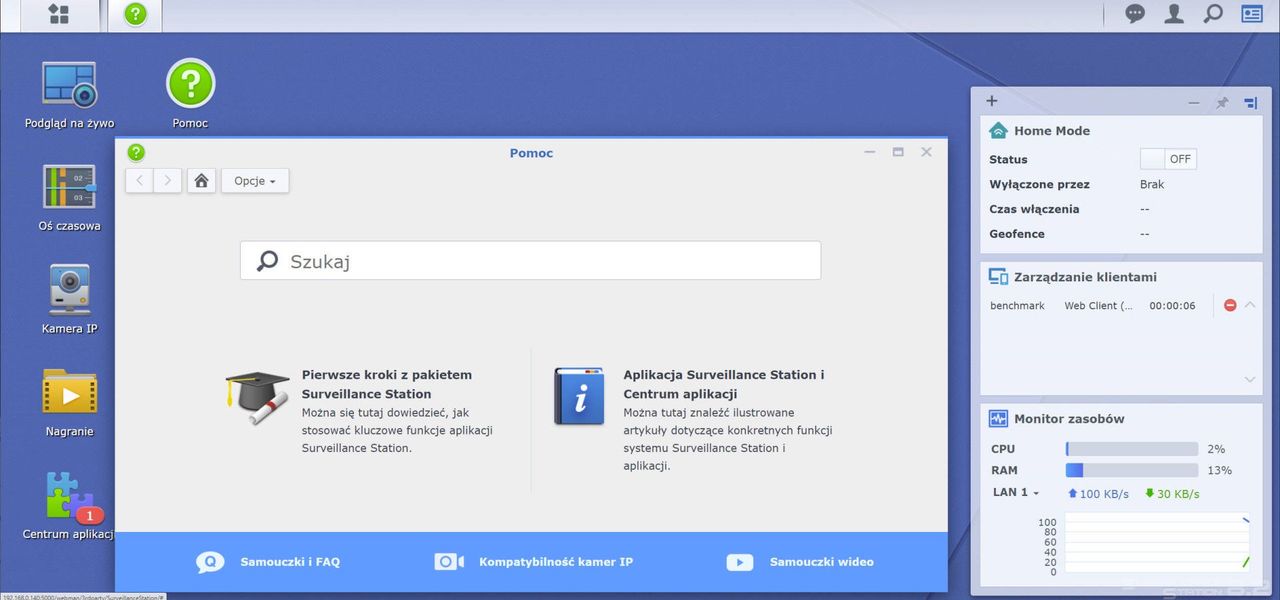Open Kamera IP desktop icon
The width and height of the screenshot is (1280, 600).
pyautogui.click(x=69, y=300)
